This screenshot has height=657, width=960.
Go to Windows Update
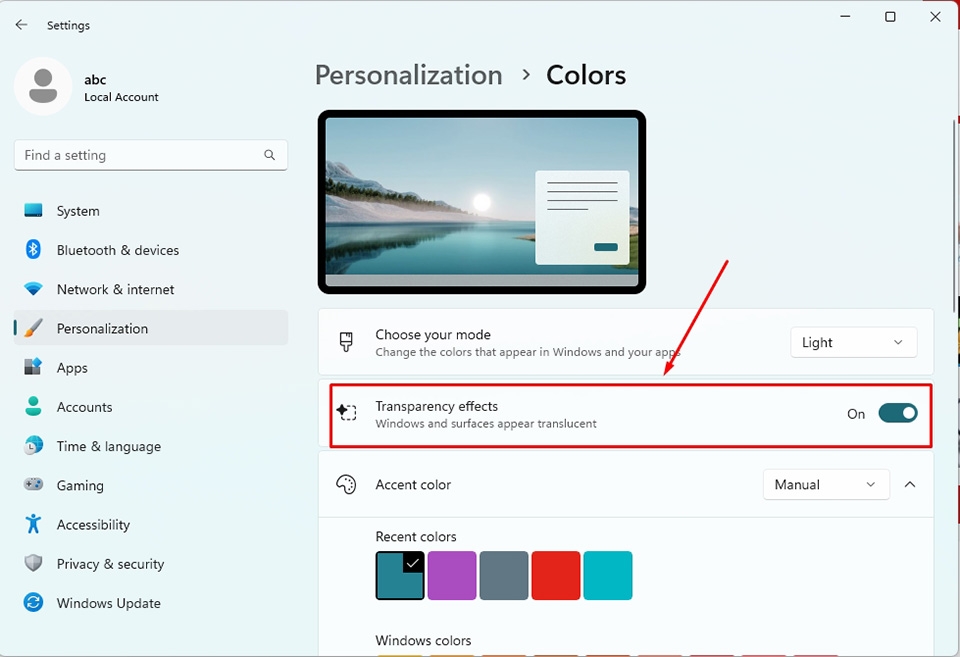[151, 603]
